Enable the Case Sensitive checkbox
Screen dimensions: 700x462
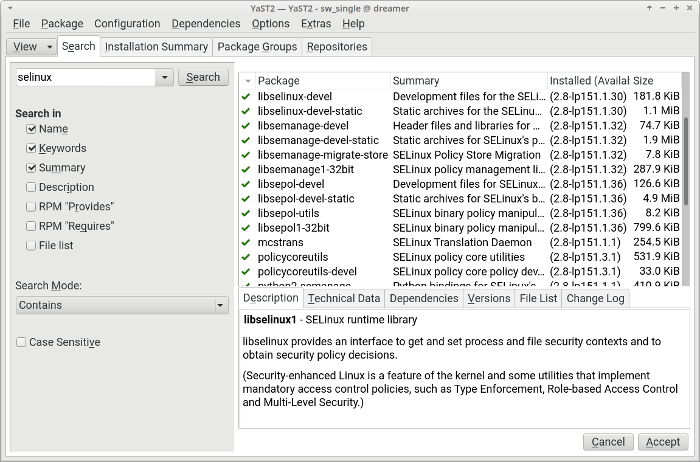[22, 342]
